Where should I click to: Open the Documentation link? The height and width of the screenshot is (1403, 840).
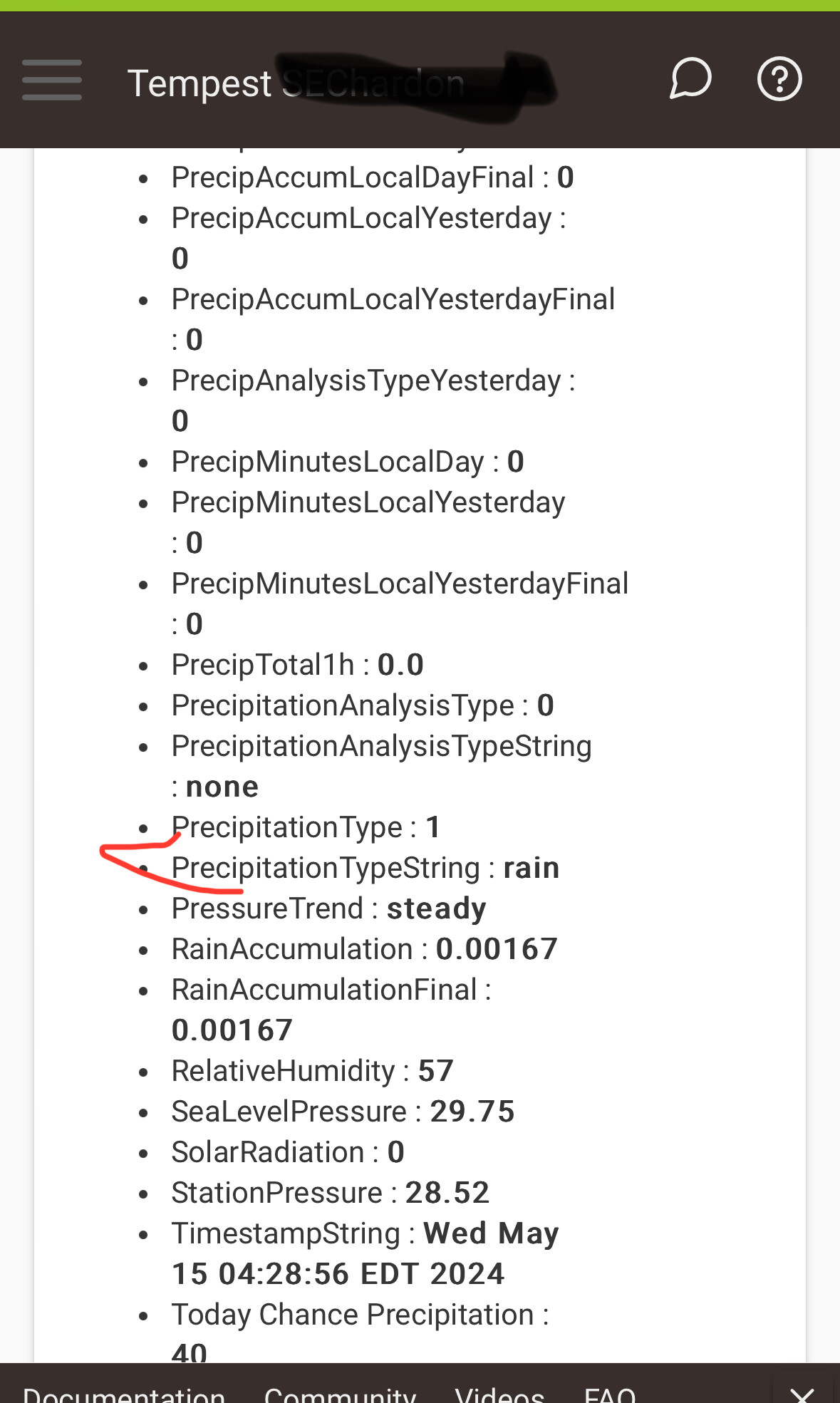click(124, 1394)
